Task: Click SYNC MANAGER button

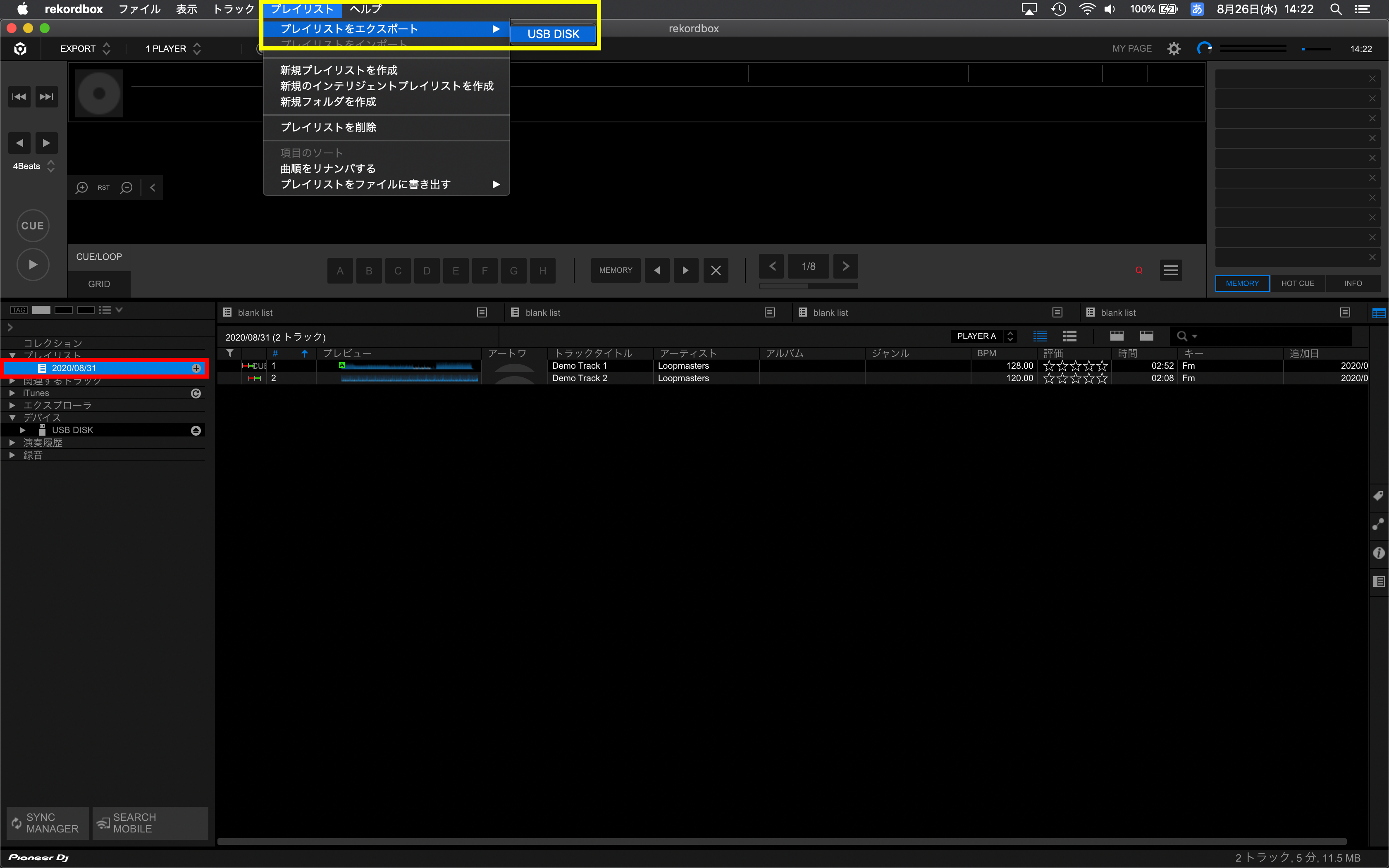Action: [x=48, y=823]
